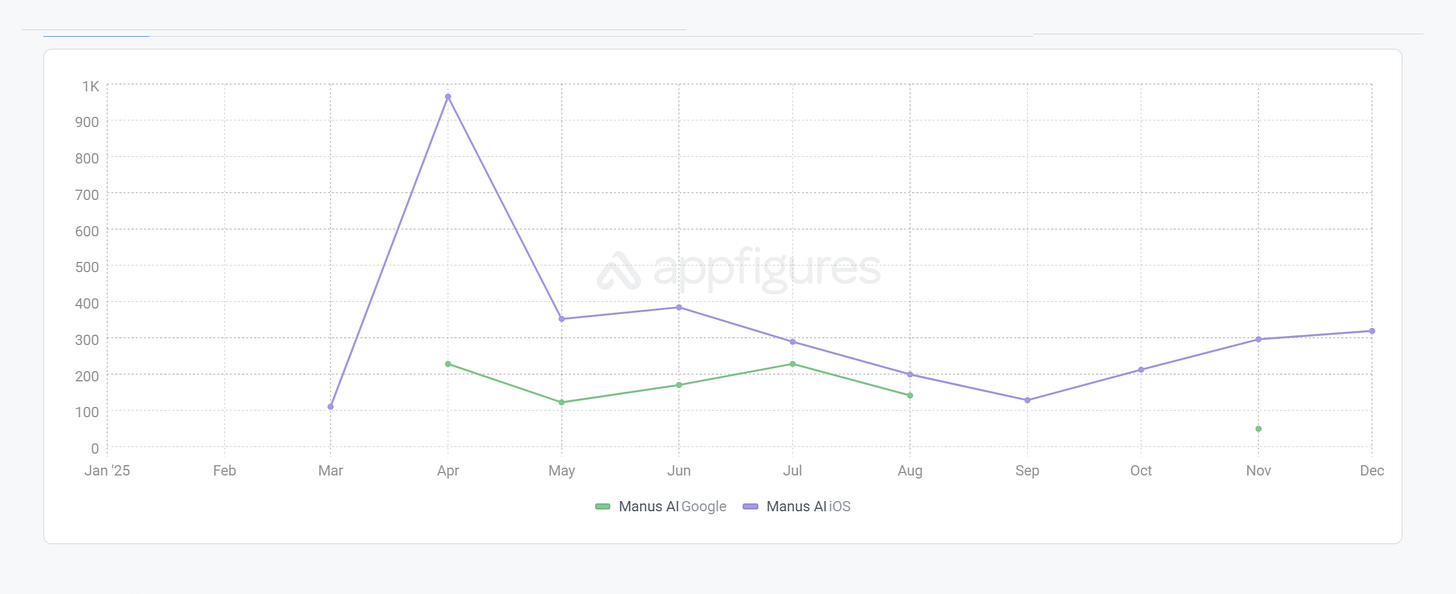1456x594 pixels.
Task: Click the May axis label
Action: (562, 471)
